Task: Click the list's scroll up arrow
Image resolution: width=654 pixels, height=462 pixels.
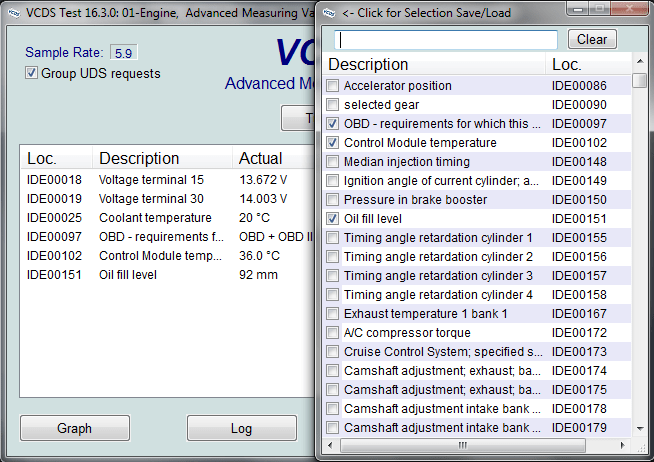Action: [639, 62]
